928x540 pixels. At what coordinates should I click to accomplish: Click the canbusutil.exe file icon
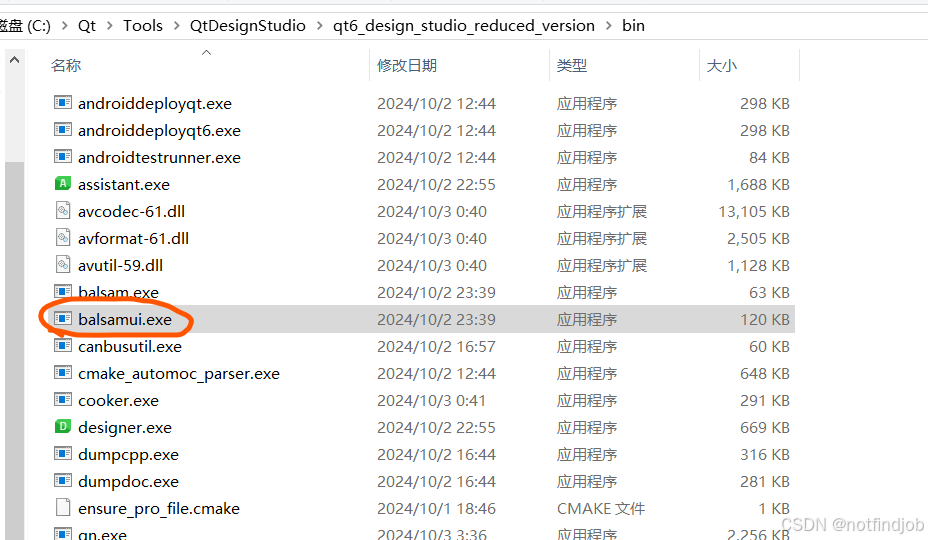pos(63,346)
